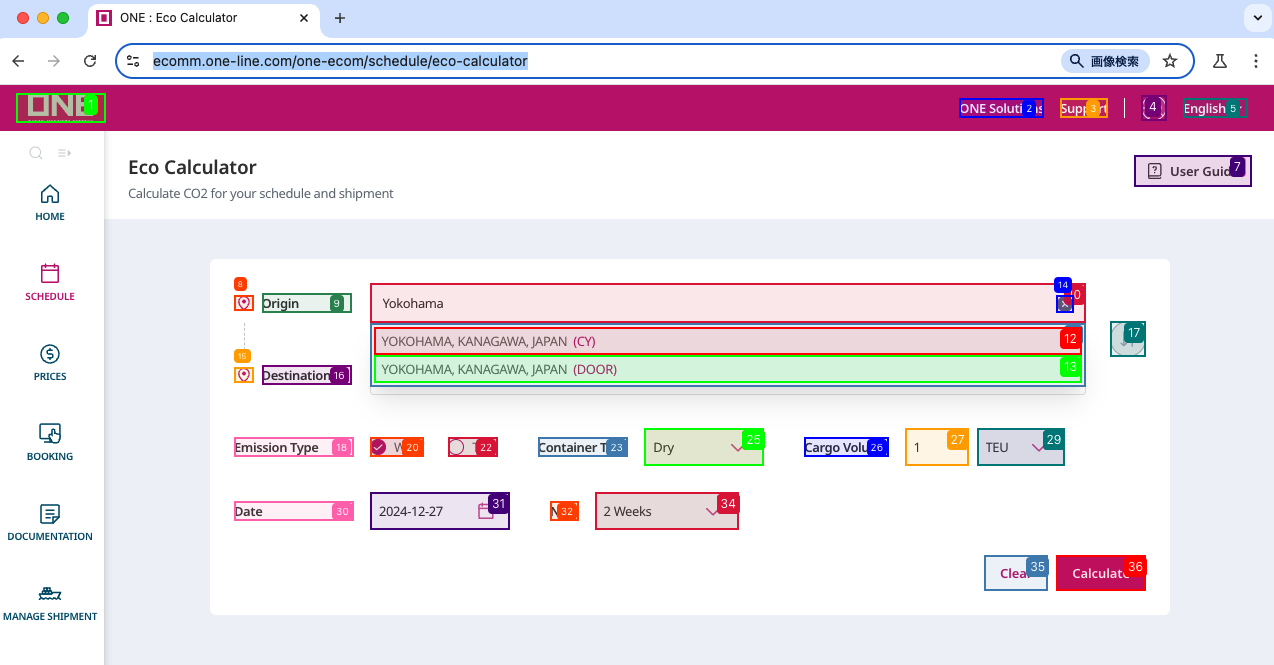The image size is (1274, 665).
Task: Select the first Emission Type radio option
Action: coord(379,447)
